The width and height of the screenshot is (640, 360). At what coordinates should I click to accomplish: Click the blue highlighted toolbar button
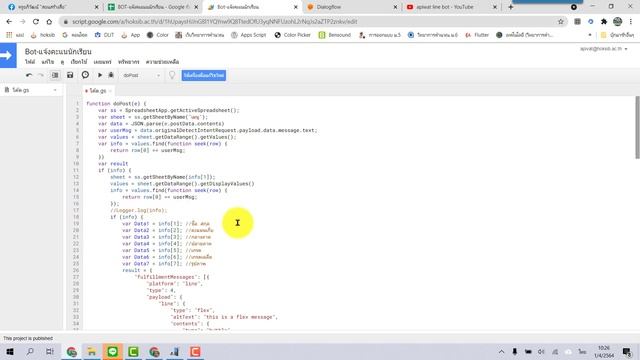pos(204,76)
